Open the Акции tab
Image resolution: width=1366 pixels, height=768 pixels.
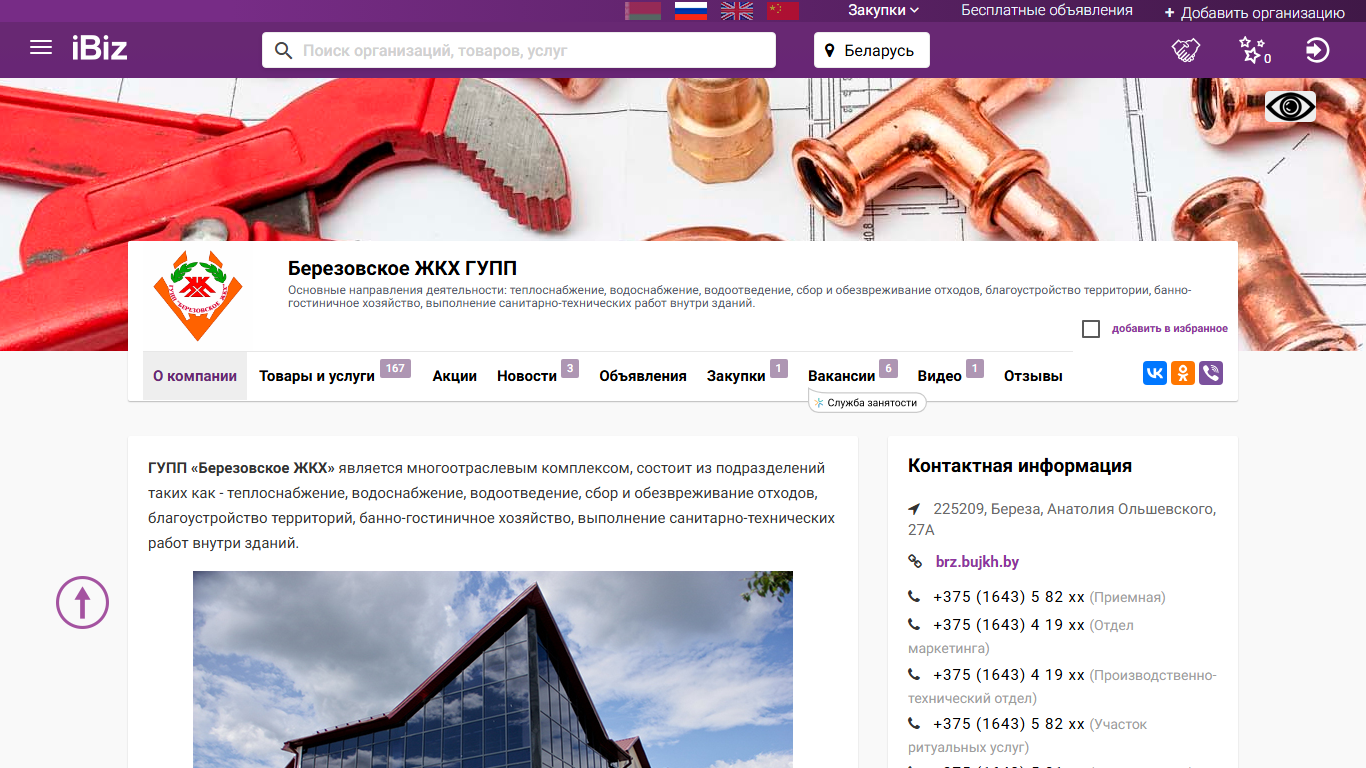455,376
